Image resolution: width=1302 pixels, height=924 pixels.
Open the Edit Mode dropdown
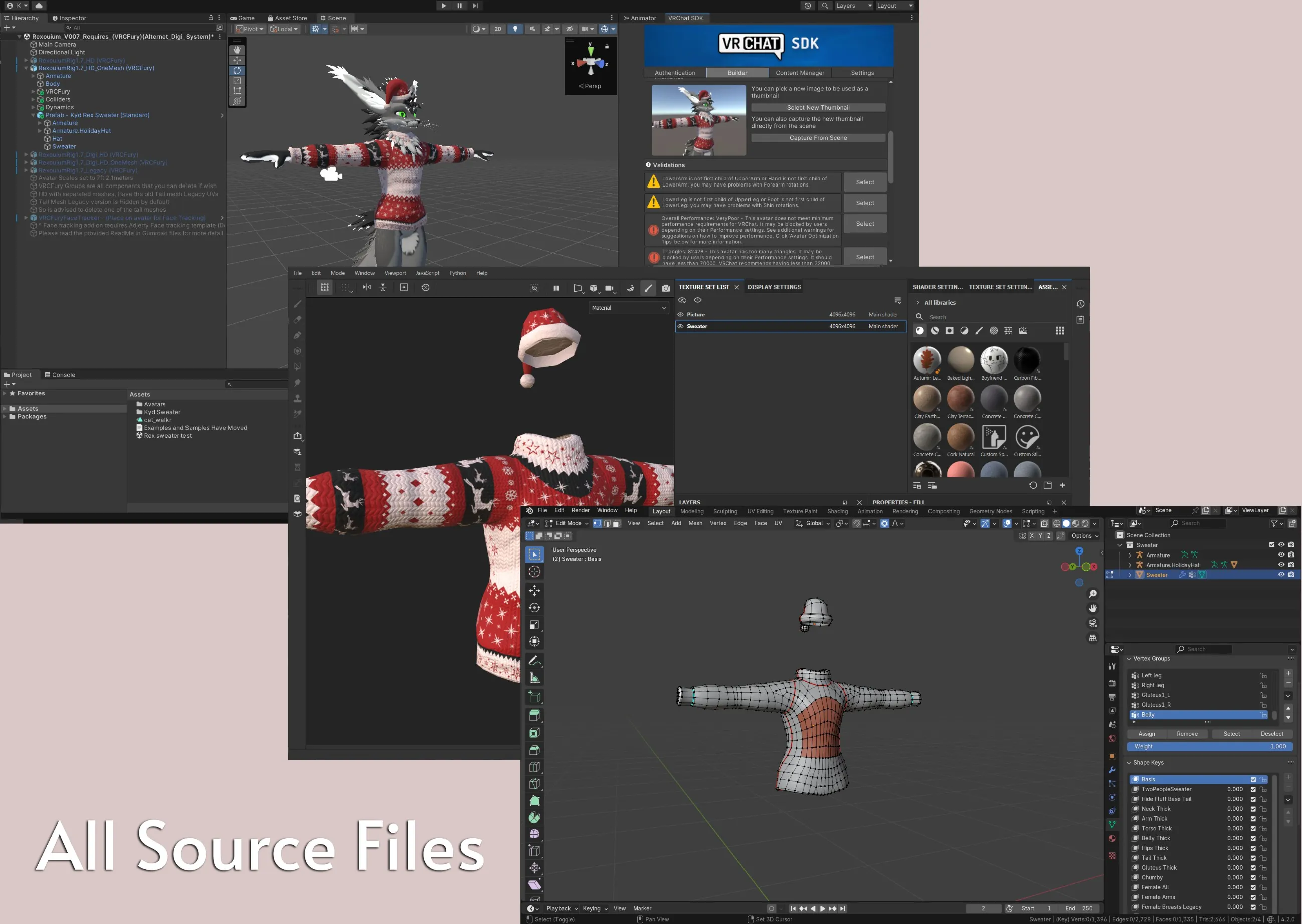pos(567,523)
